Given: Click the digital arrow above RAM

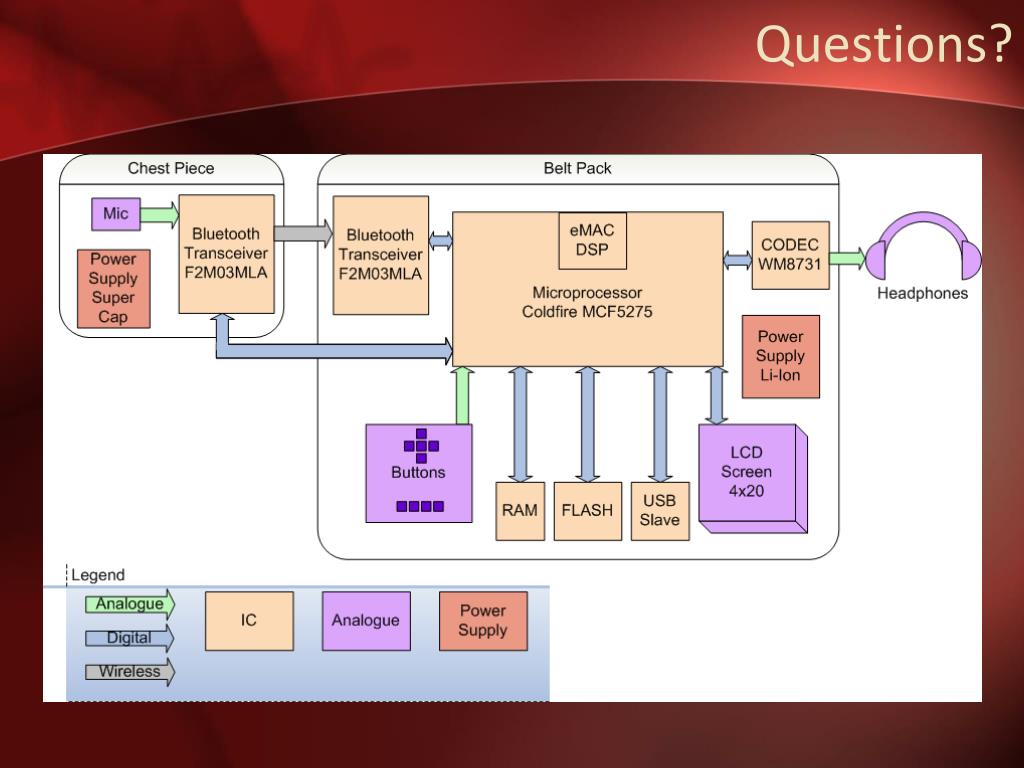Looking at the screenshot, I should pyautogui.click(x=520, y=424).
